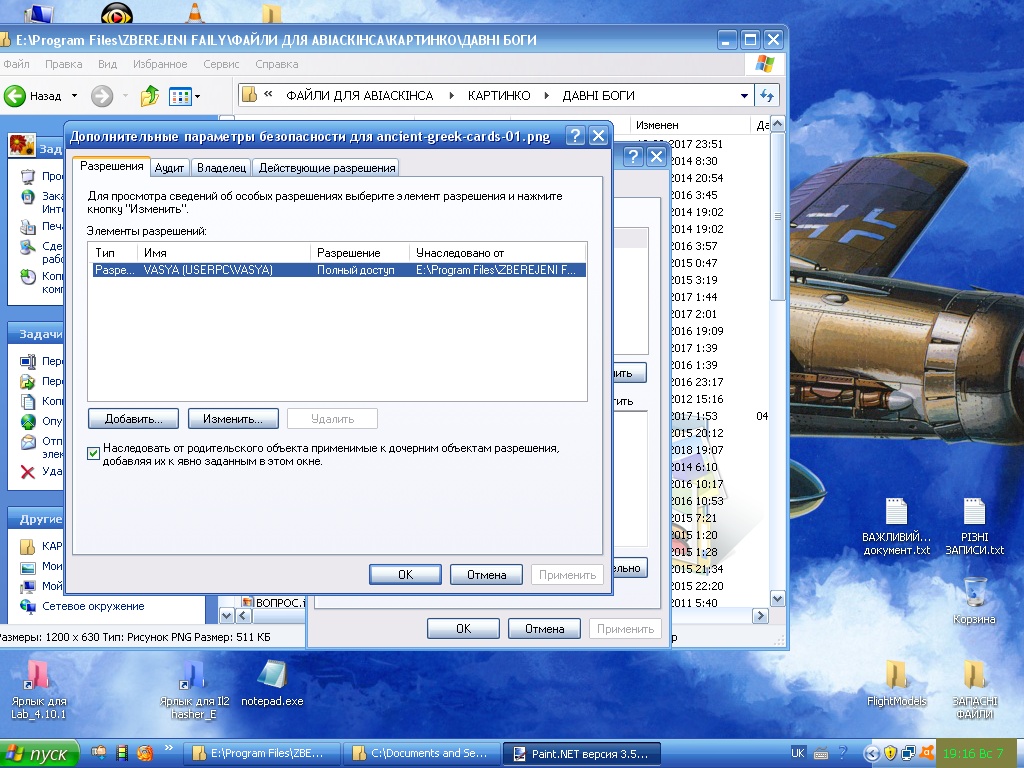This screenshot has width=1024, height=768.
Task: Open the Сервис menu in Explorer
Action: pos(221,64)
